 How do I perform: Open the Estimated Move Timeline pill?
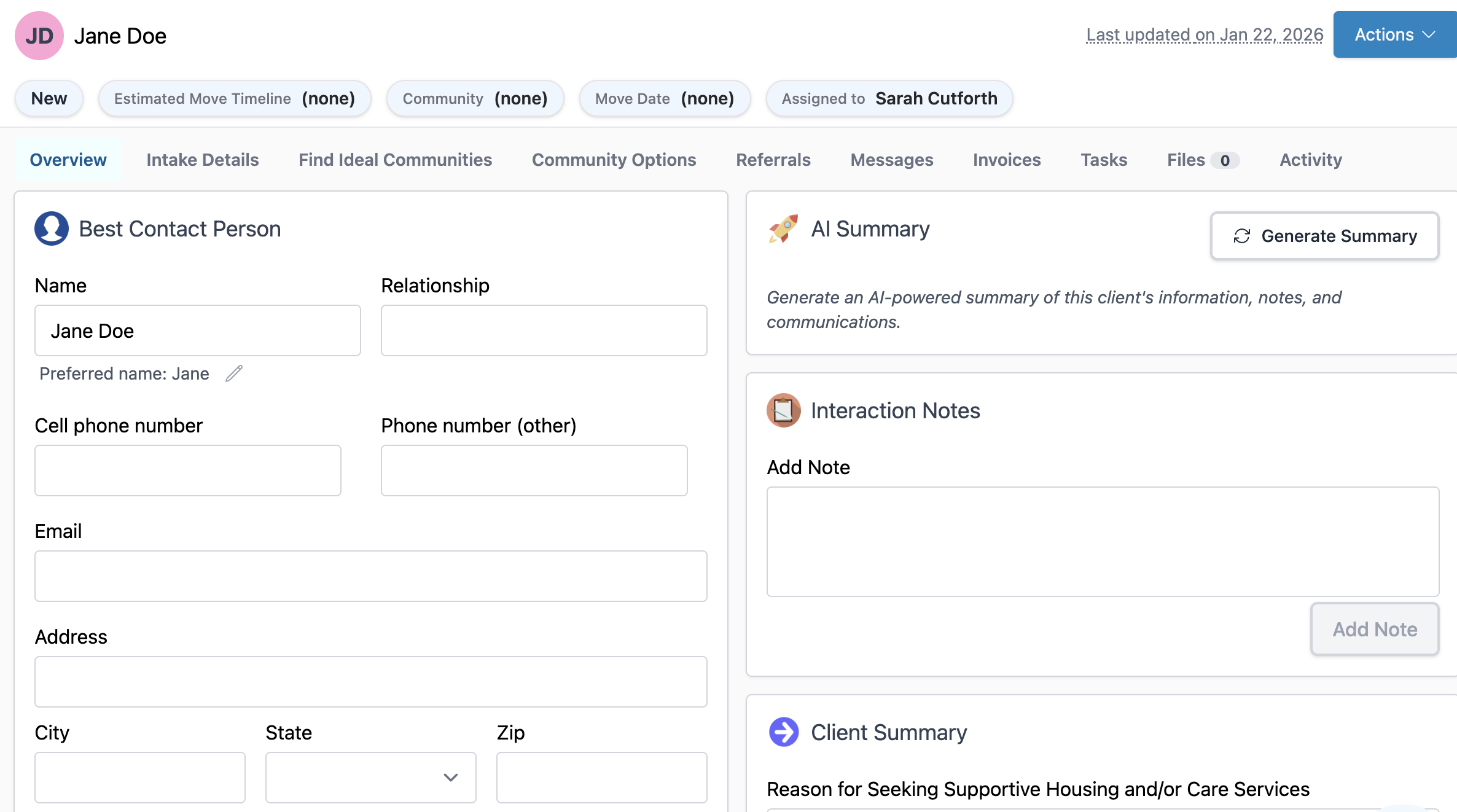(235, 98)
